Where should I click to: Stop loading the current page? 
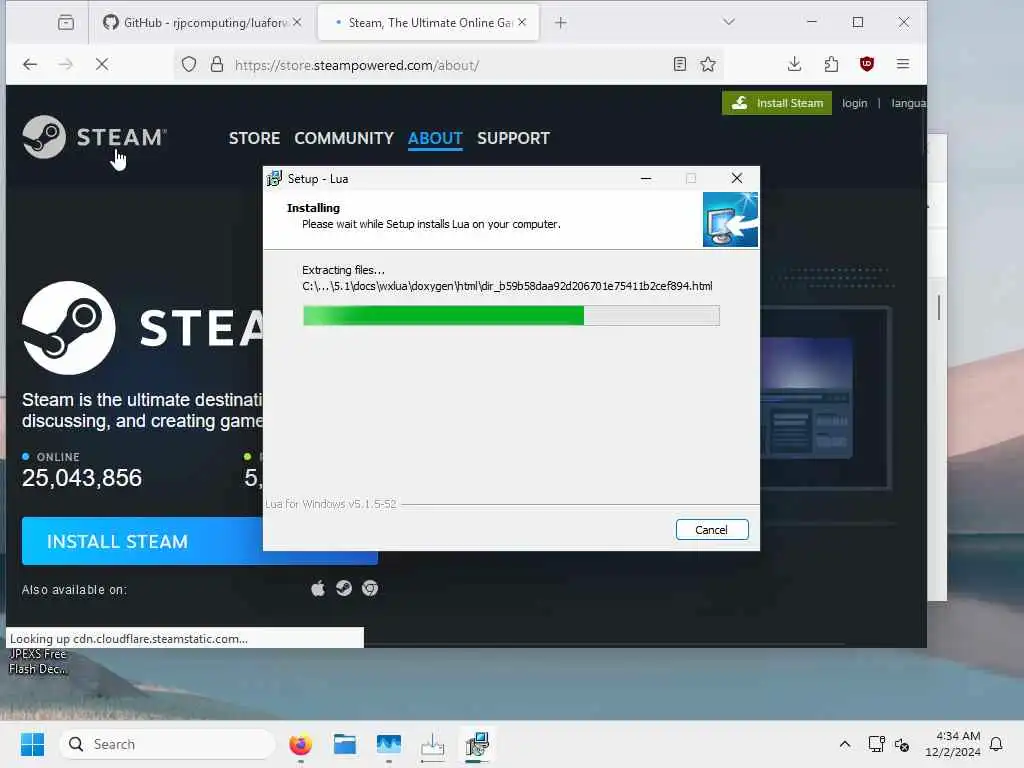102,64
